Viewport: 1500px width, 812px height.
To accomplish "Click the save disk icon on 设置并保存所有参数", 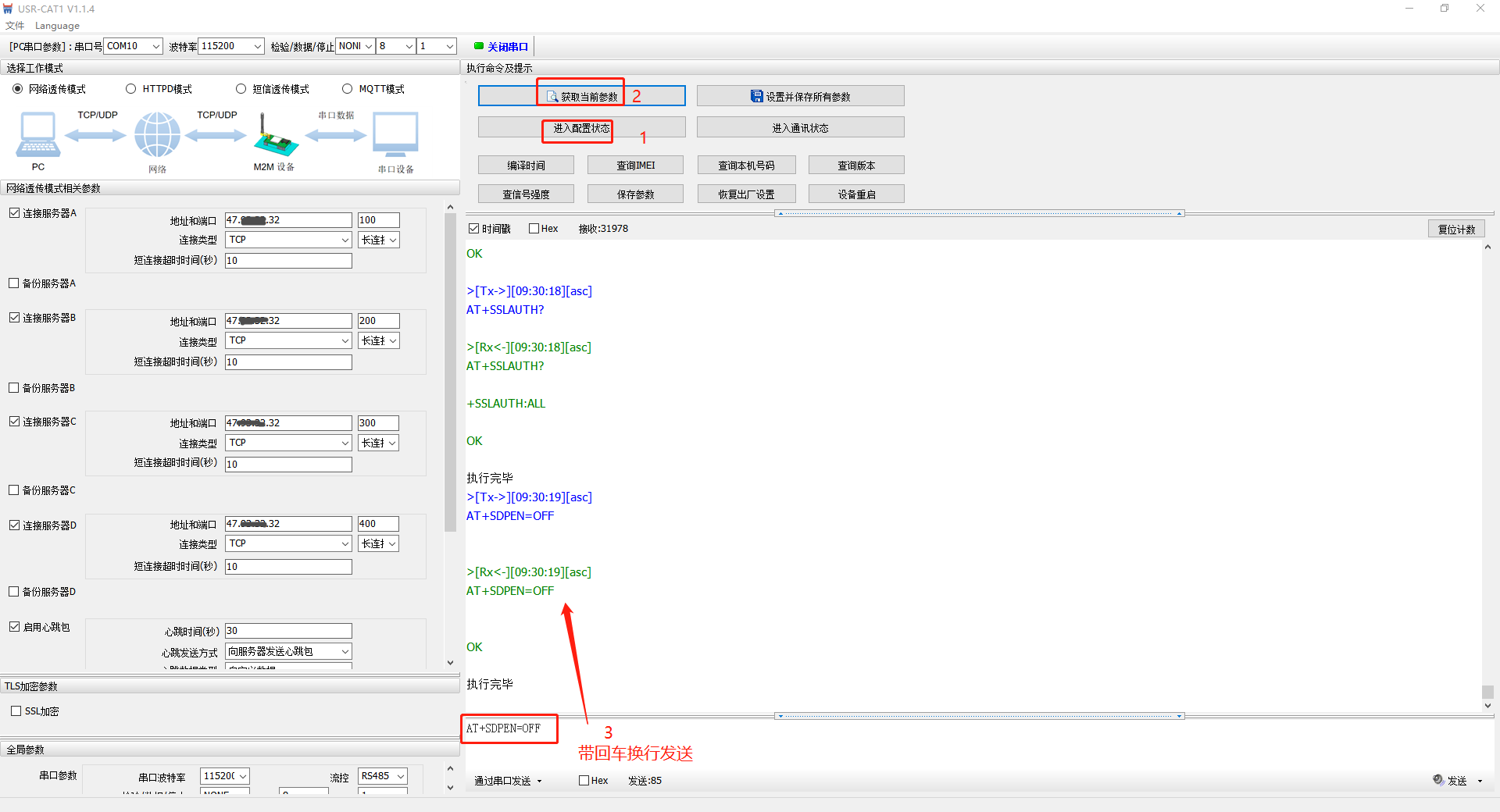I will (756, 96).
